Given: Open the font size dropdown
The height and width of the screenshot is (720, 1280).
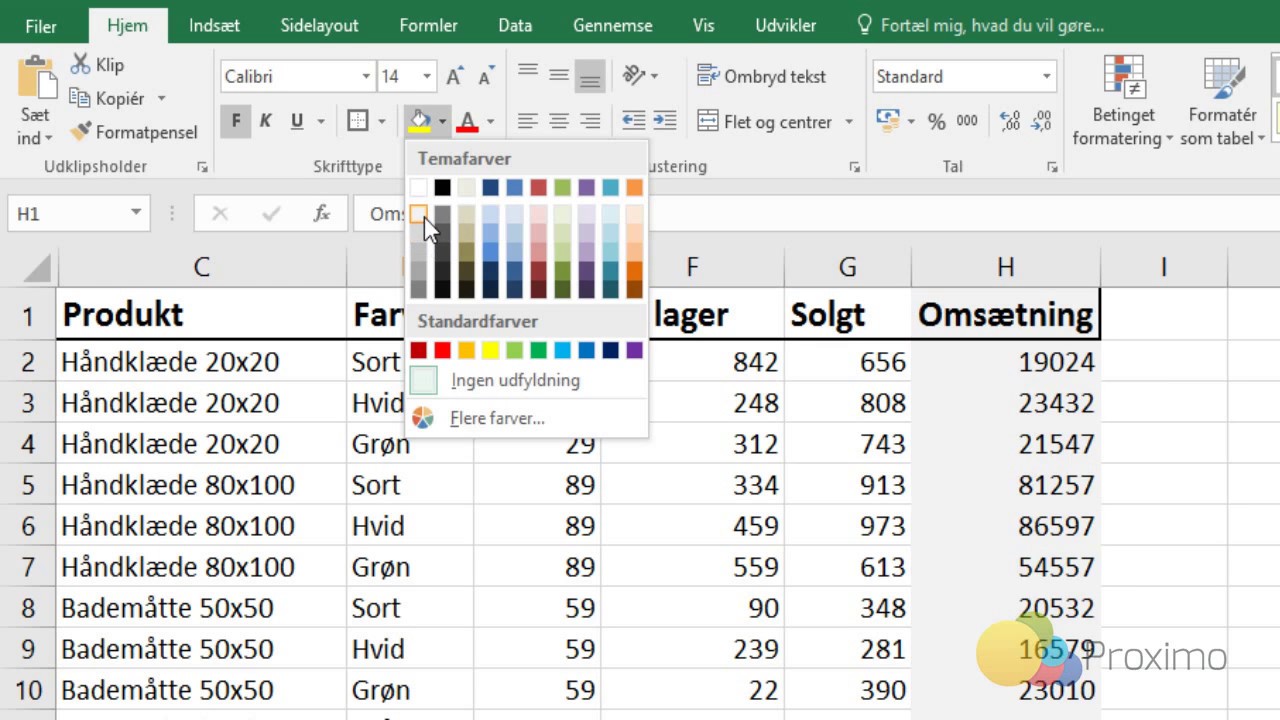Looking at the screenshot, I should 427,76.
